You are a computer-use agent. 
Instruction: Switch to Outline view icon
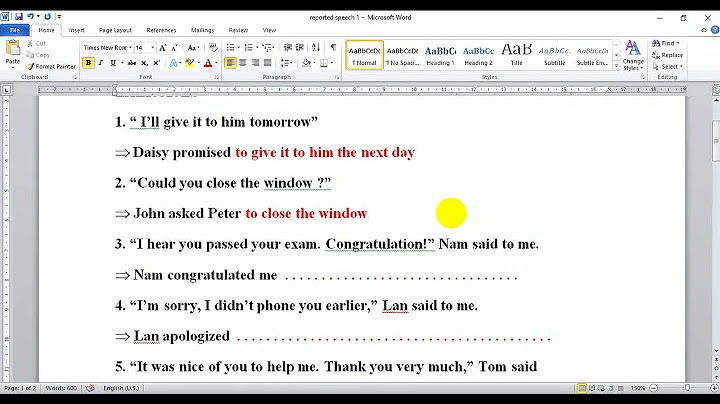(x=611, y=388)
